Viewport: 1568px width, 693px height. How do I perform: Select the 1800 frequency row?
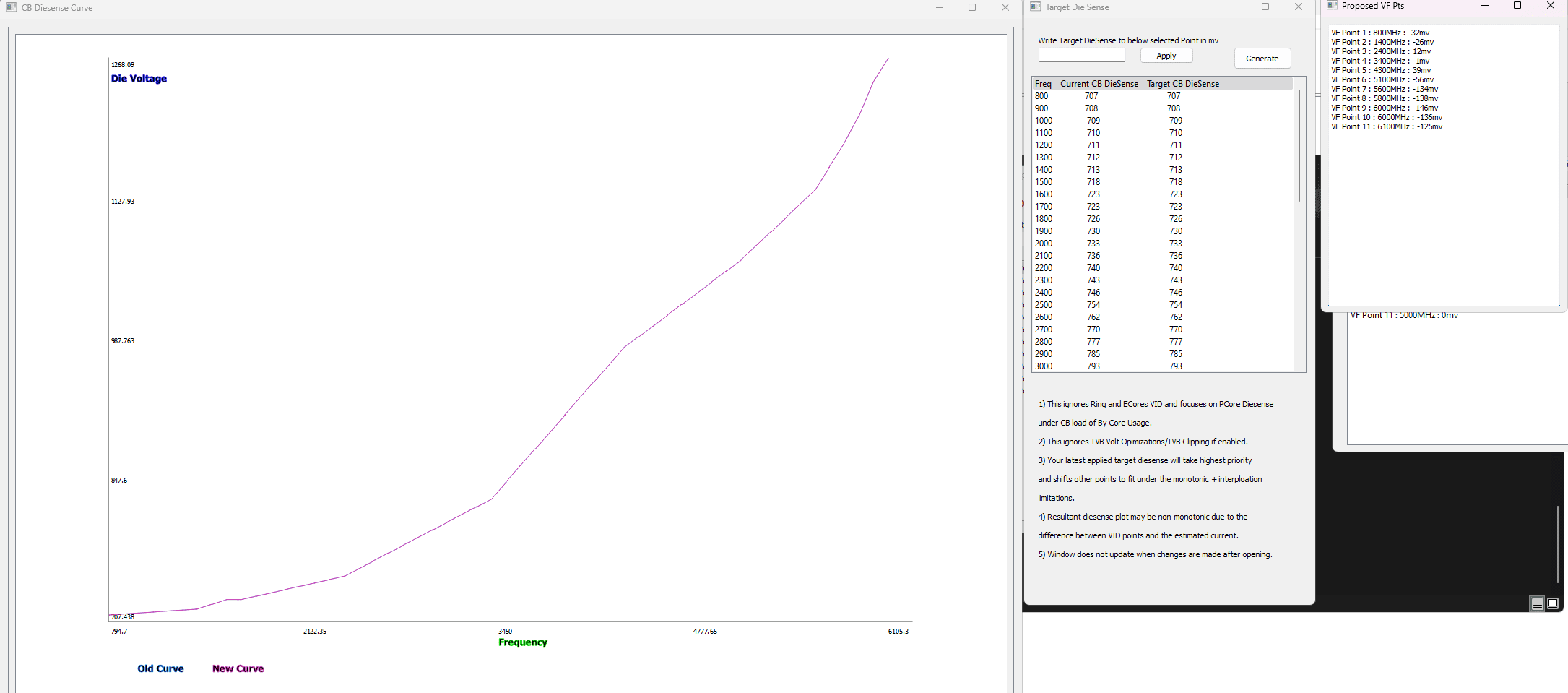point(1163,219)
